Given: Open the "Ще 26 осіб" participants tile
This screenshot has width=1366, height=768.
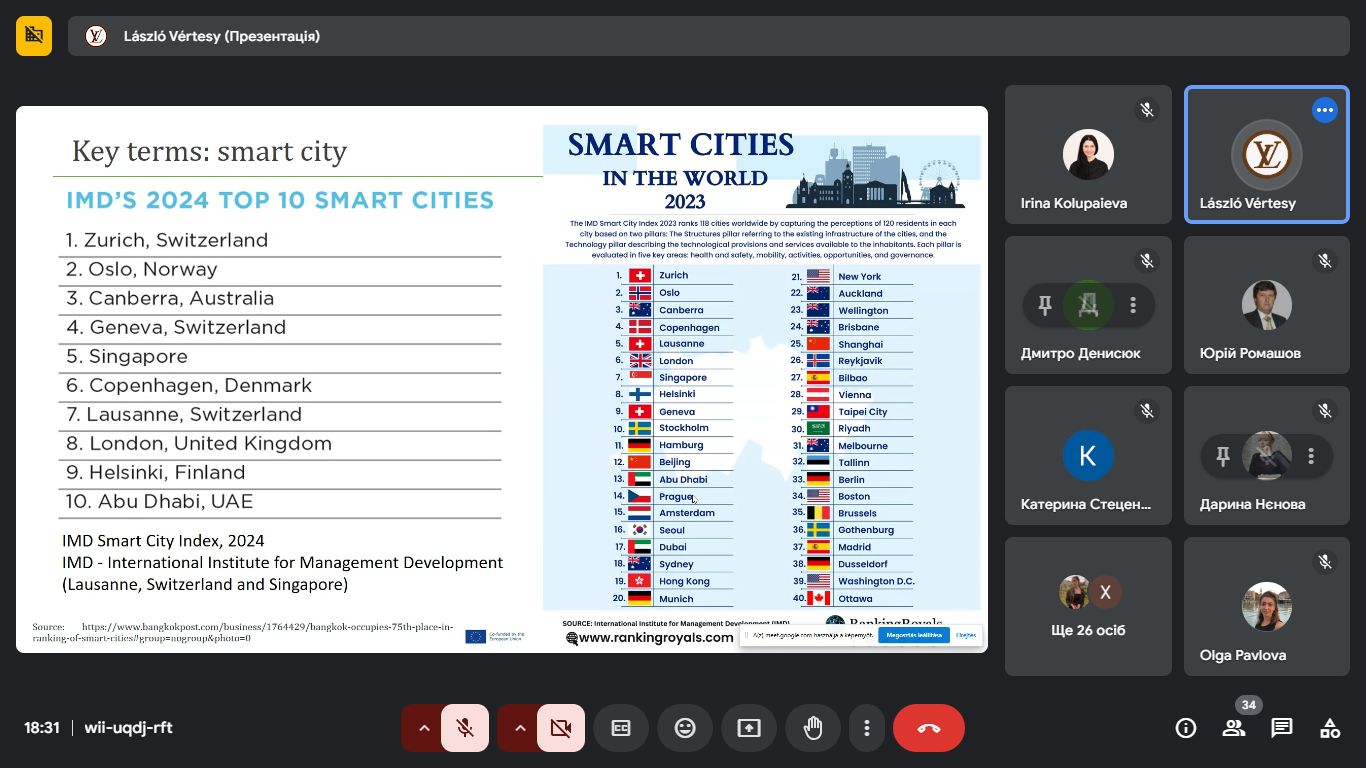Looking at the screenshot, I should (1088, 606).
